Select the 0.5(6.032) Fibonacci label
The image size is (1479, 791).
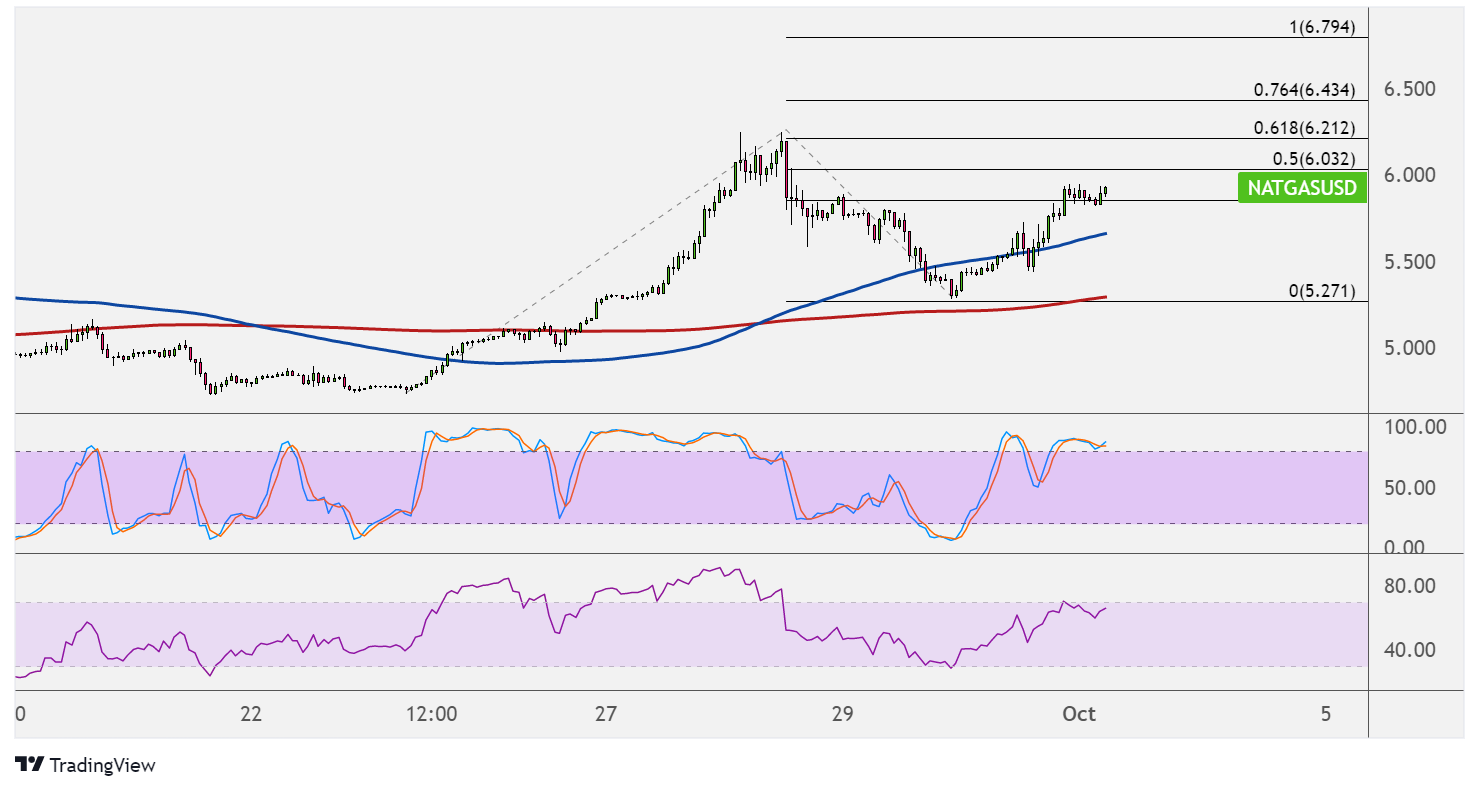click(x=1314, y=159)
